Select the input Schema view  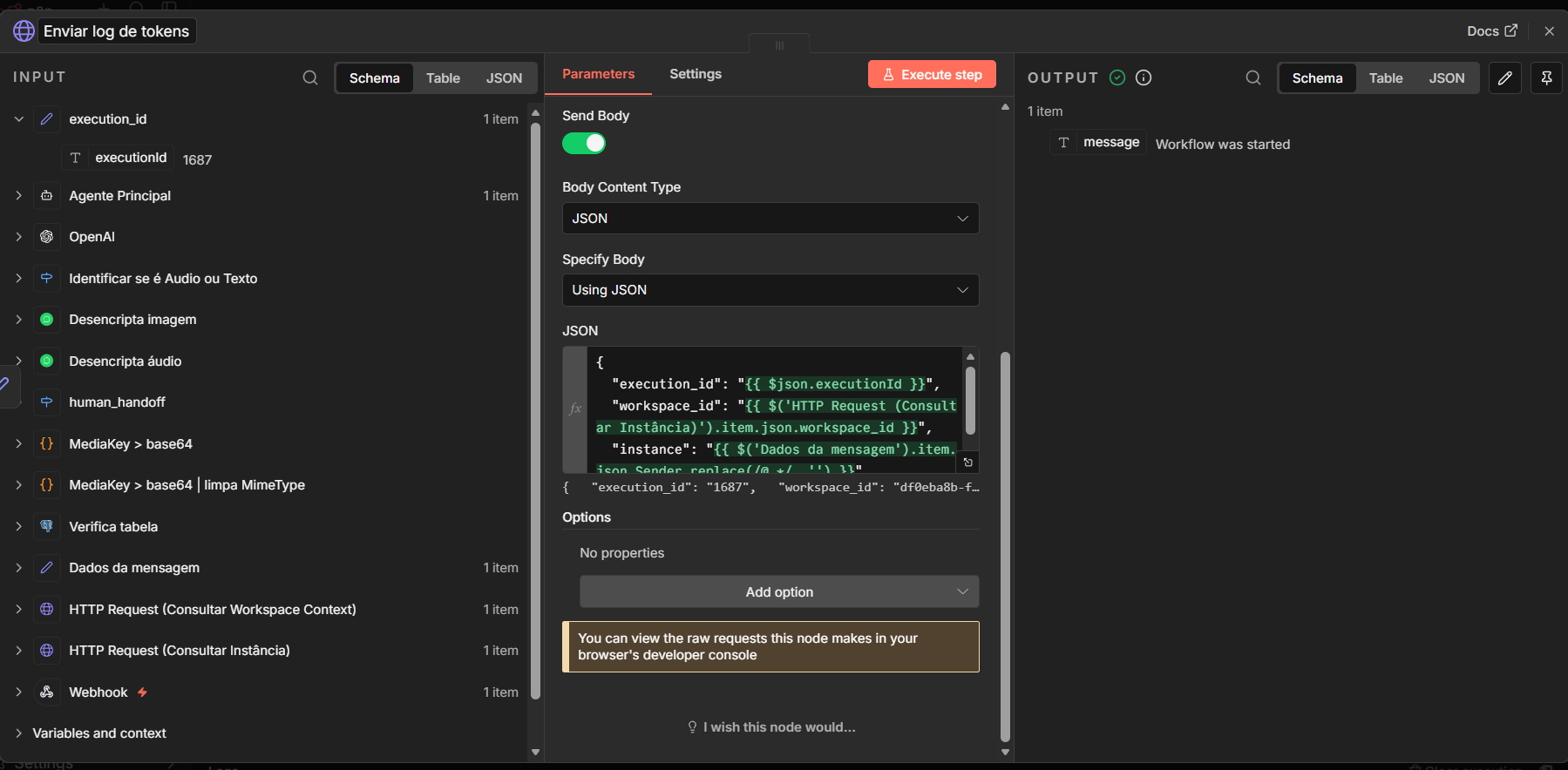click(375, 78)
